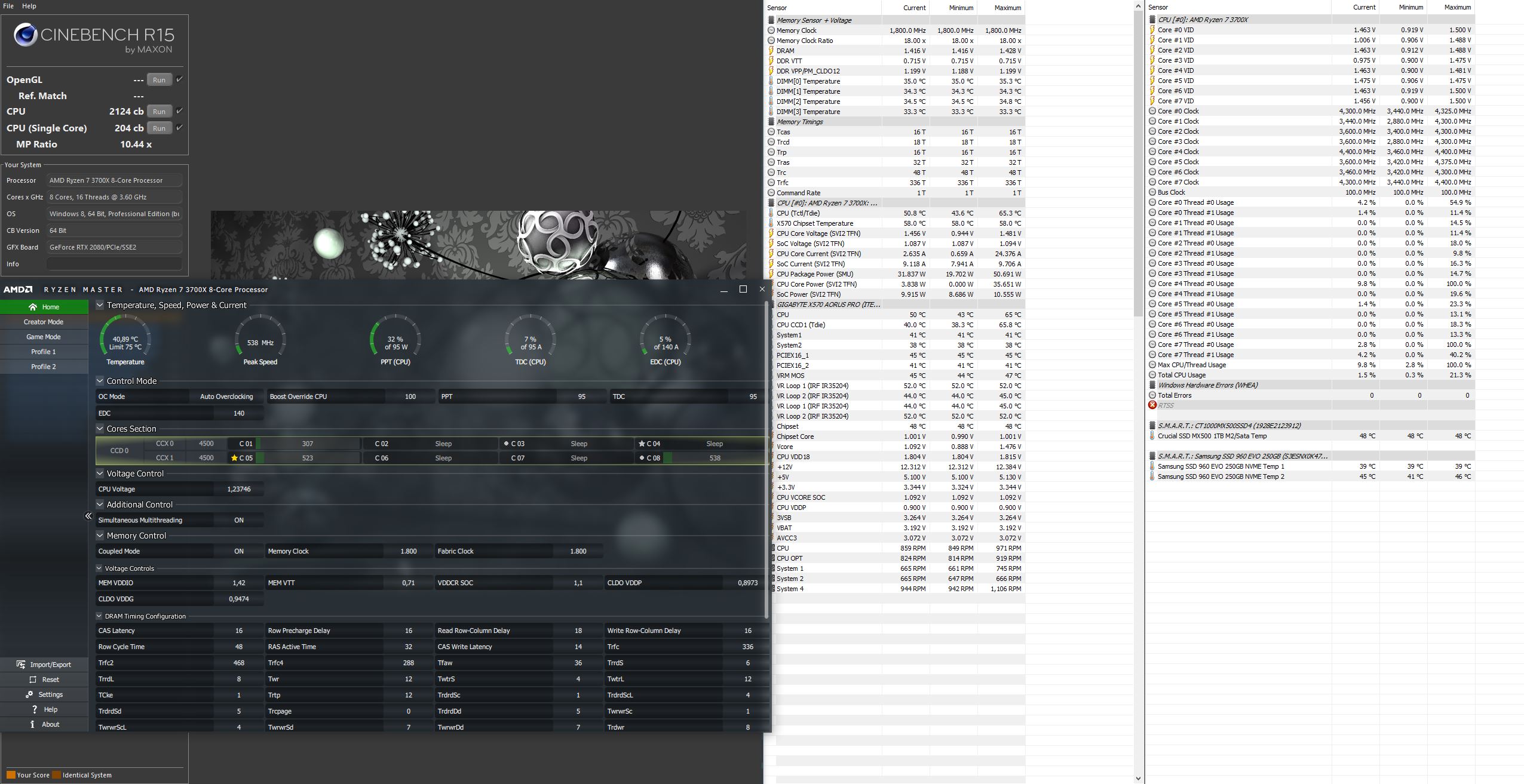Run the CPU benchmark
This screenshot has width=1524, height=784.
pos(159,112)
